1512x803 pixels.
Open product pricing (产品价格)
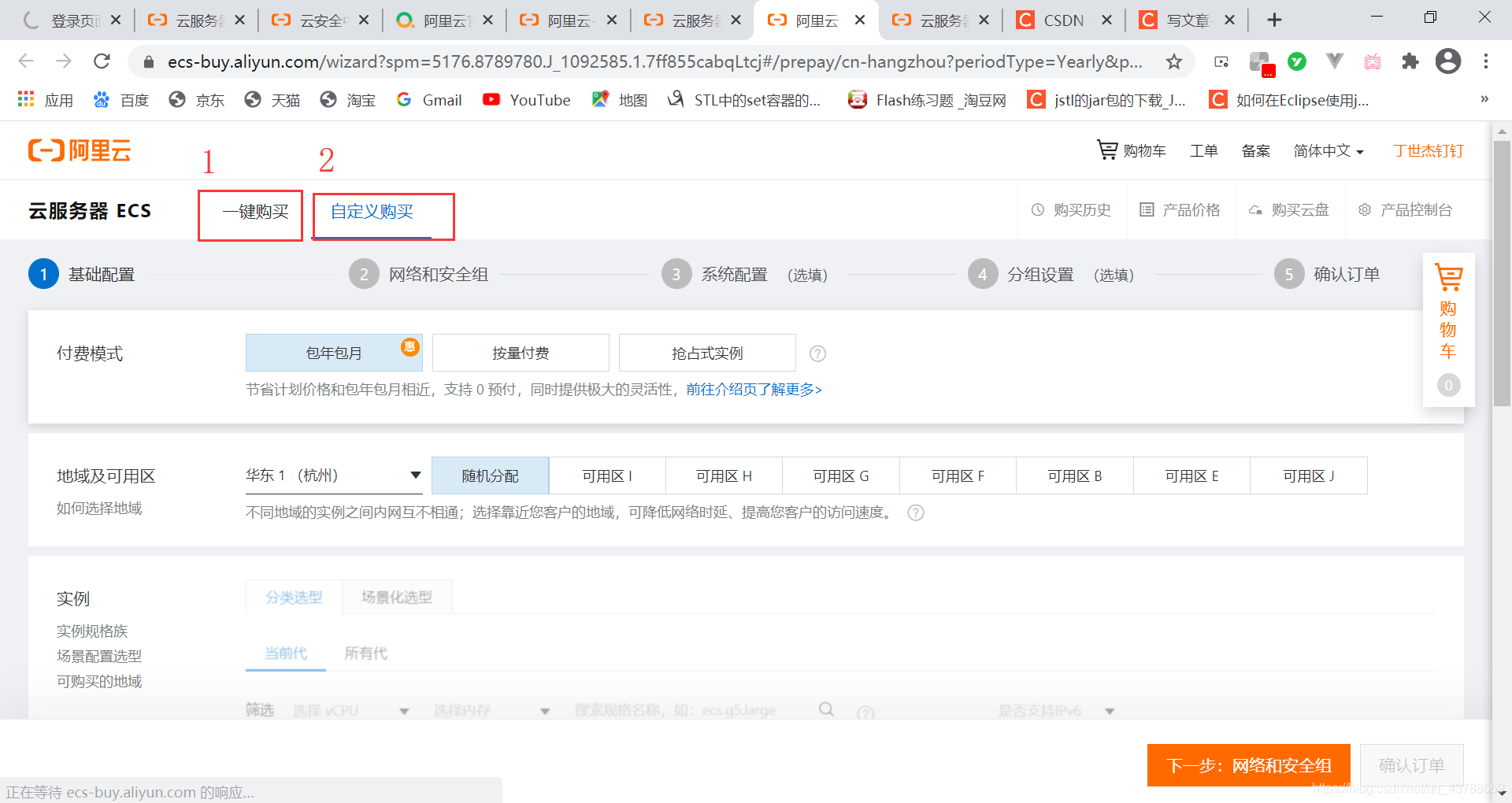click(x=1180, y=210)
